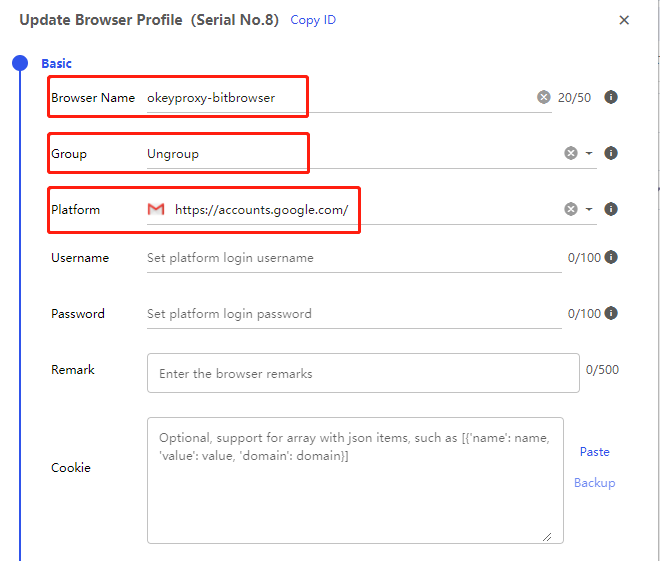Click info icon next to Platform

[611, 209]
